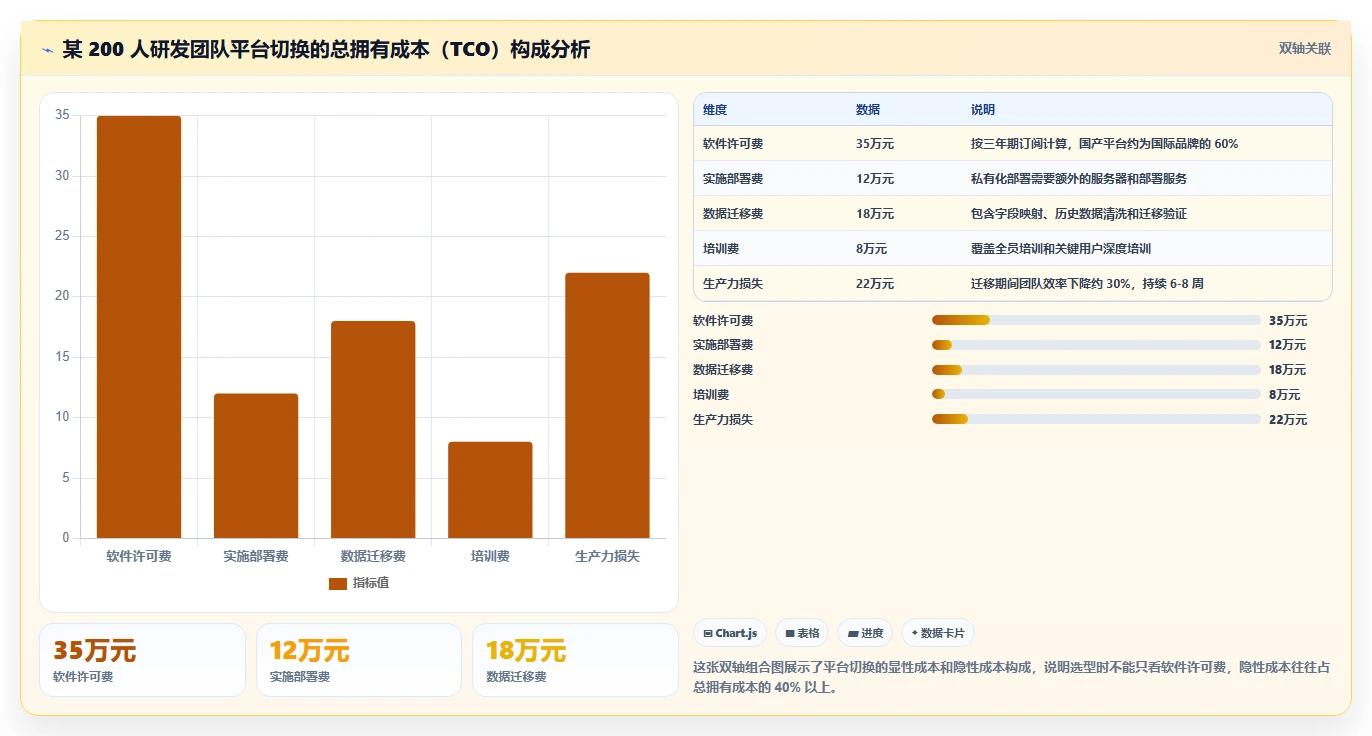Click the 18万元 value in the table

tap(875, 214)
